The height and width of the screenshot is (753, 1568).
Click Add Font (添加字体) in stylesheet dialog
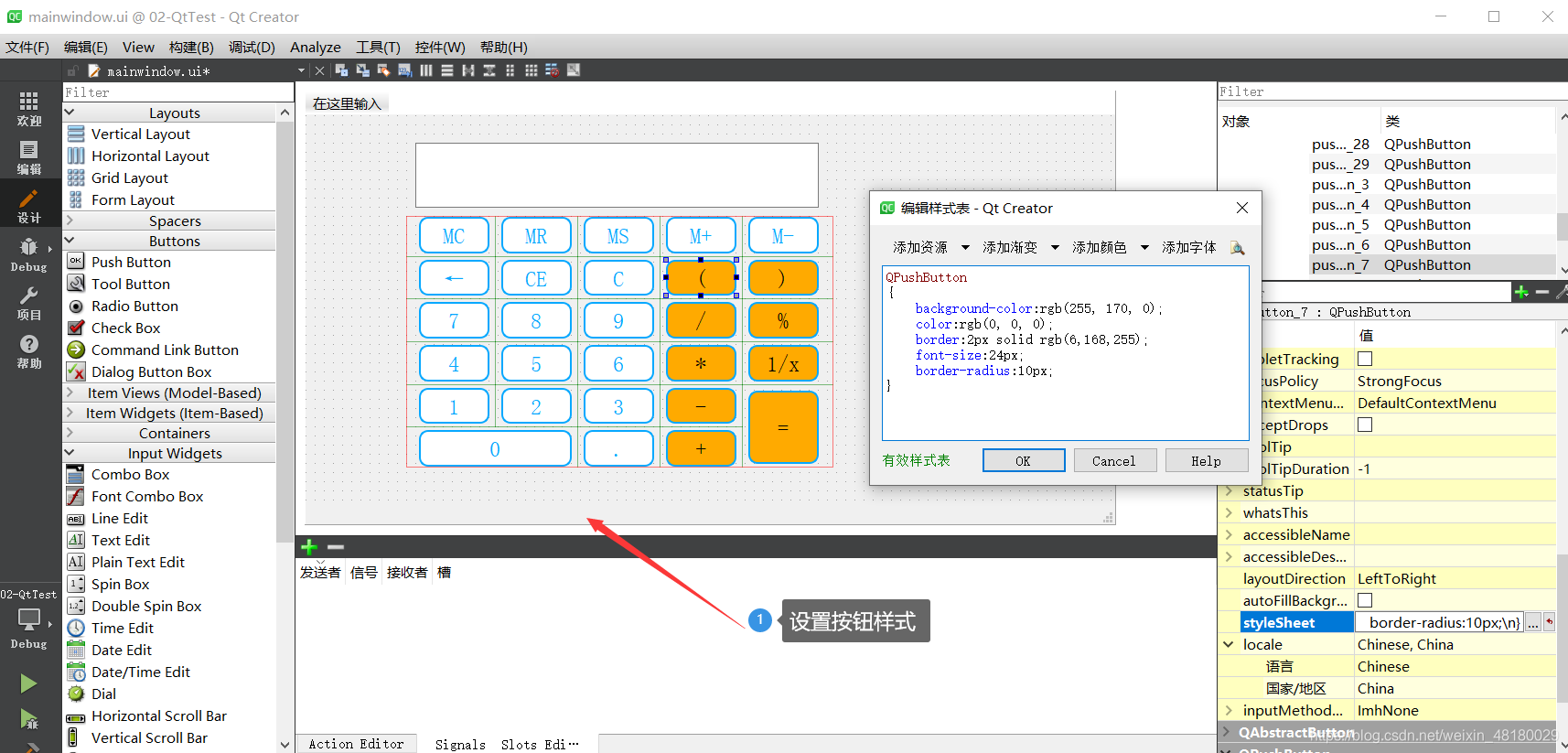[x=1189, y=248]
